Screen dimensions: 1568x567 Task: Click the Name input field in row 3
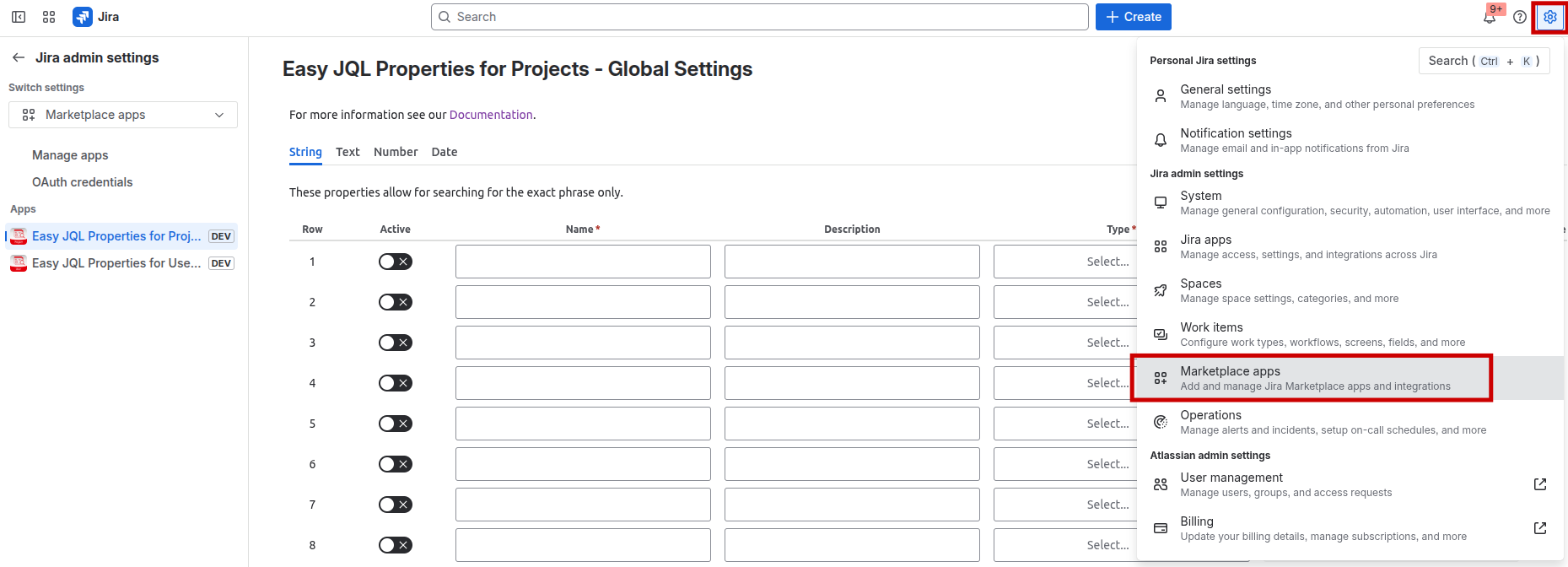coord(583,343)
